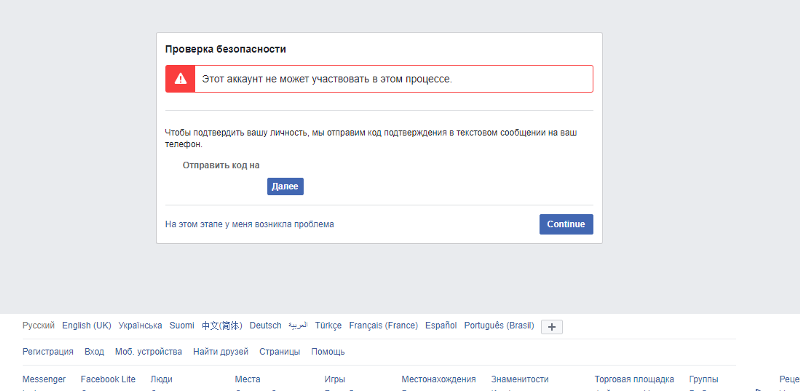Click the Знаменитости link
Image resolution: width=800 pixels, height=391 pixels.
[x=520, y=379]
